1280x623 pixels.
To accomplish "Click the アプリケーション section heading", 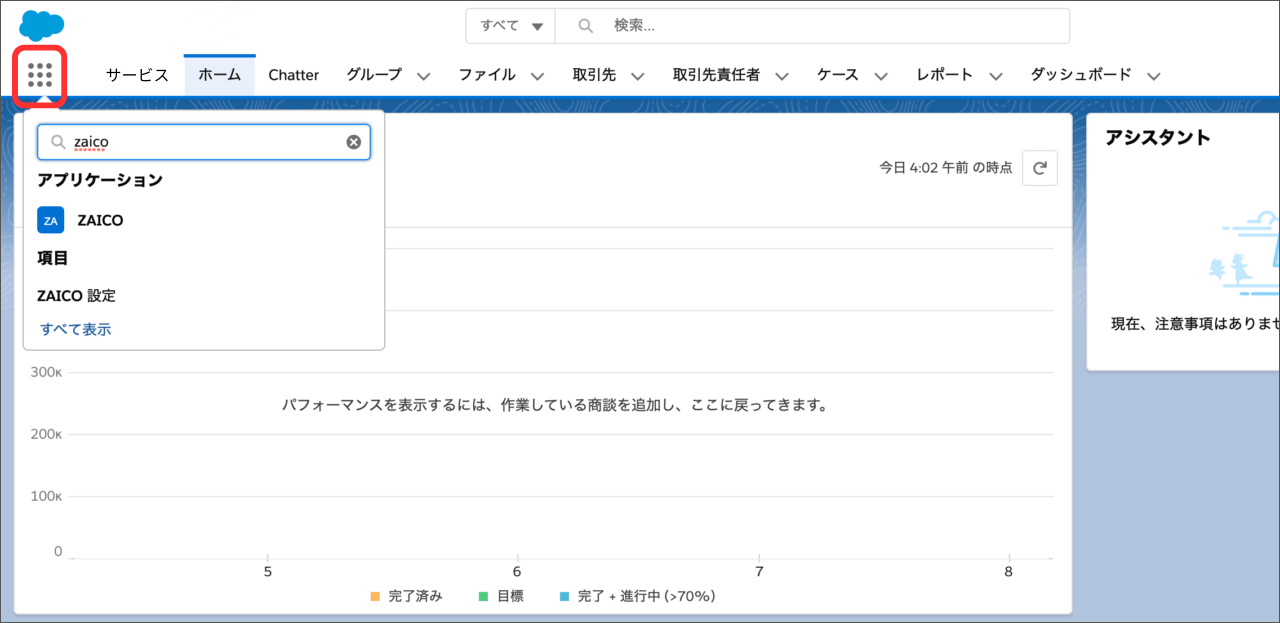I will [100, 180].
